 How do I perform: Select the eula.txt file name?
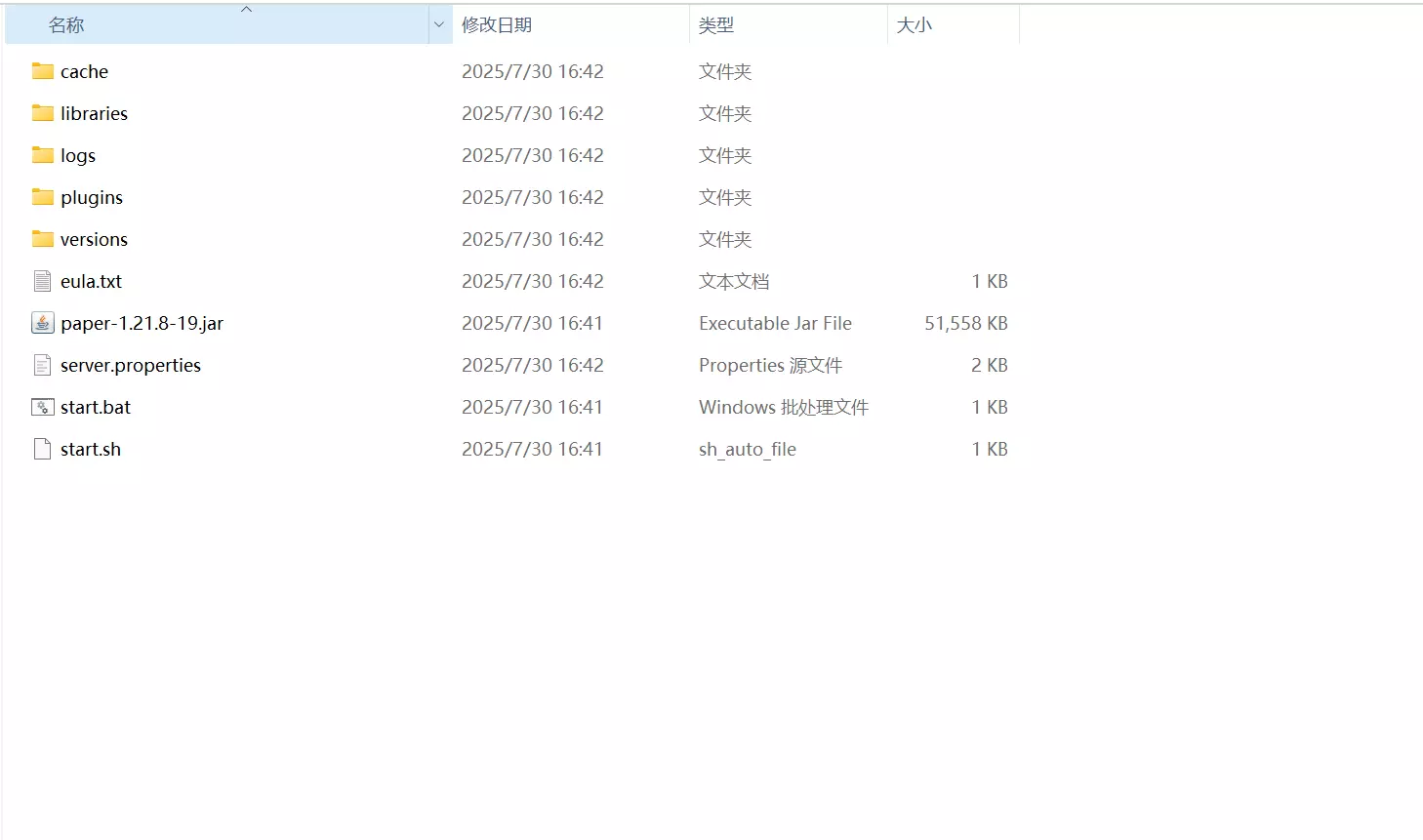91,281
